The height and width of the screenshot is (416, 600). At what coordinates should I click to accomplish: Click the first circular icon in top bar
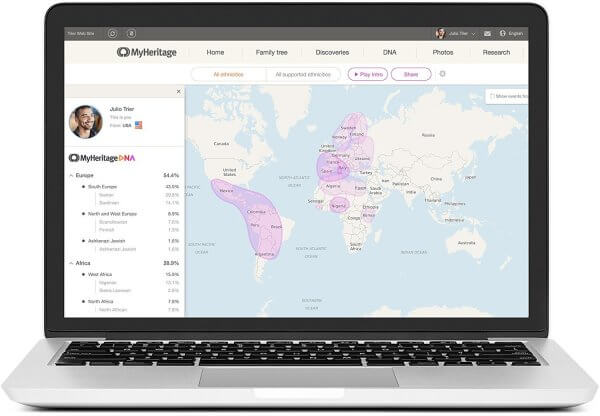[x=112, y=34]
